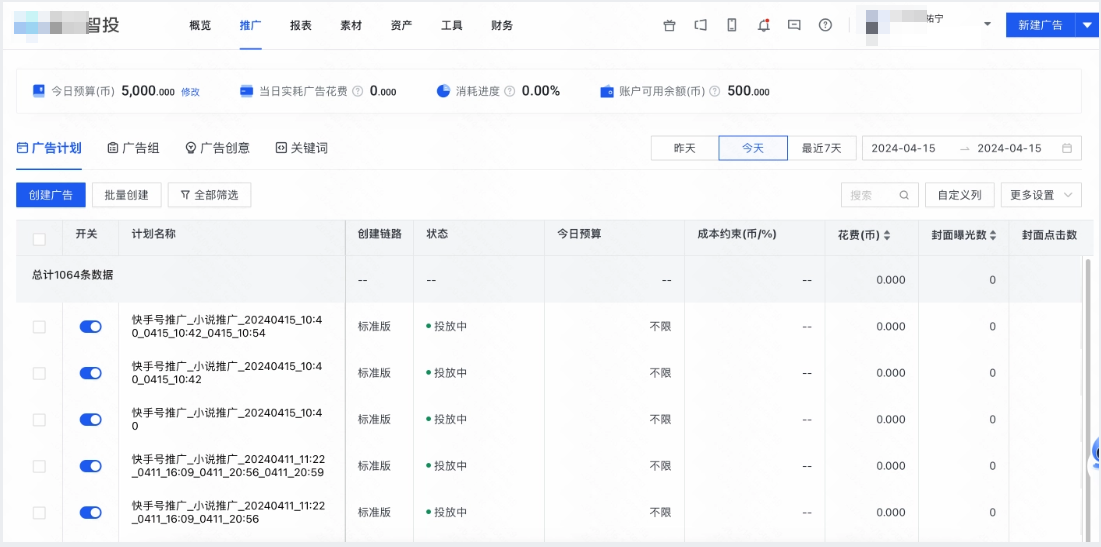Sort by 封面曝光数 column arrows

pyautogui.click(x=993, y=236)
